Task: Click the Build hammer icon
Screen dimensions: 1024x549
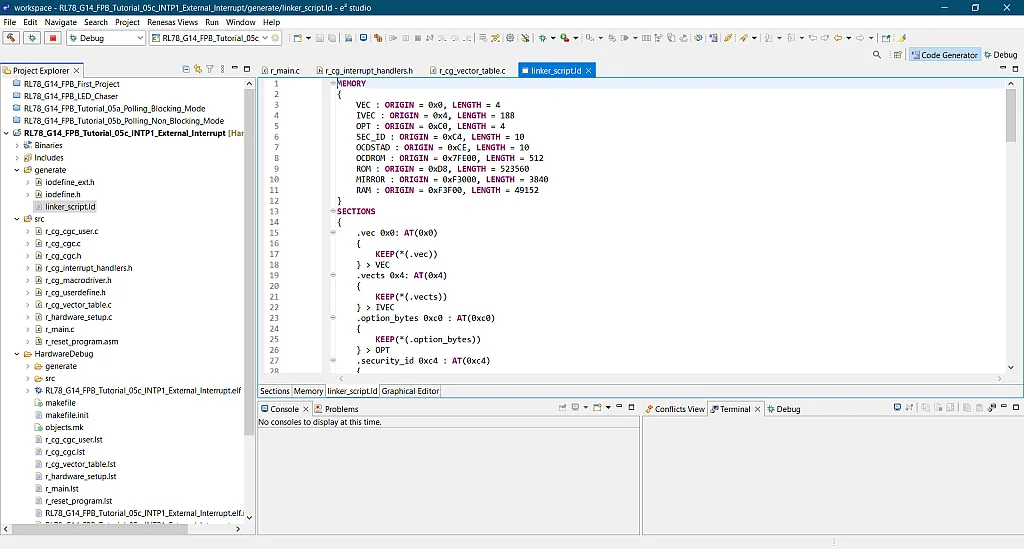Action: (11, 38)
